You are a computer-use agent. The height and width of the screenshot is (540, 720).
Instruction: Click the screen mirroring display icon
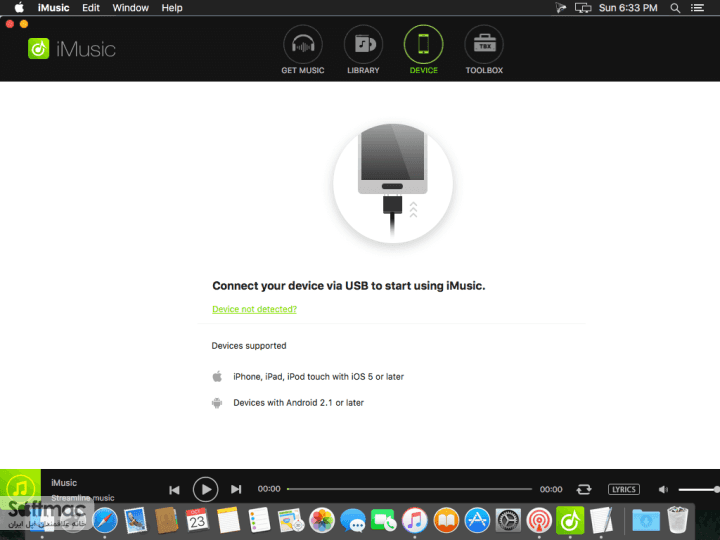pyautogui.click(x=583, y=8)
